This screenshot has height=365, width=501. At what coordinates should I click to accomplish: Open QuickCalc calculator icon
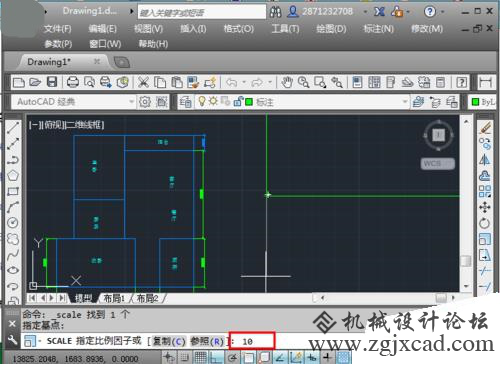click(x=441, y=82)
